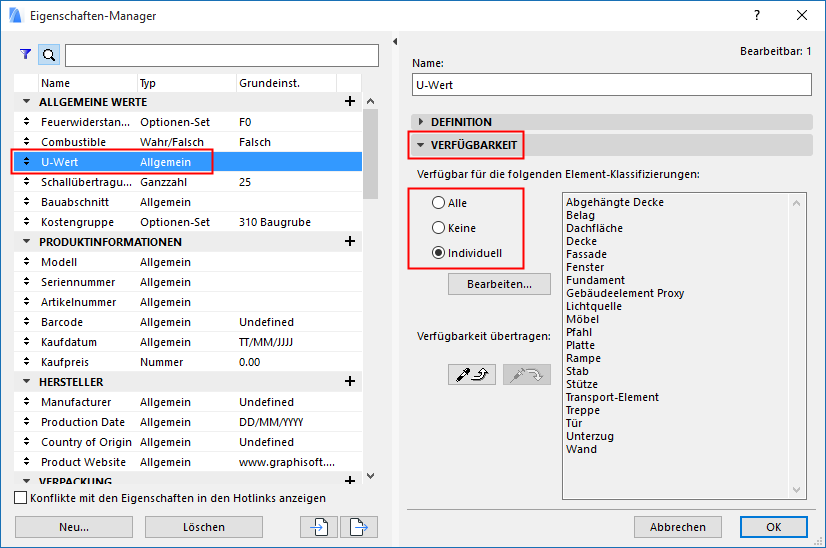Viewport: 826px width, 548px height.
Task: Pick up availability with eyedropper icon
Action: click(472, 375)
